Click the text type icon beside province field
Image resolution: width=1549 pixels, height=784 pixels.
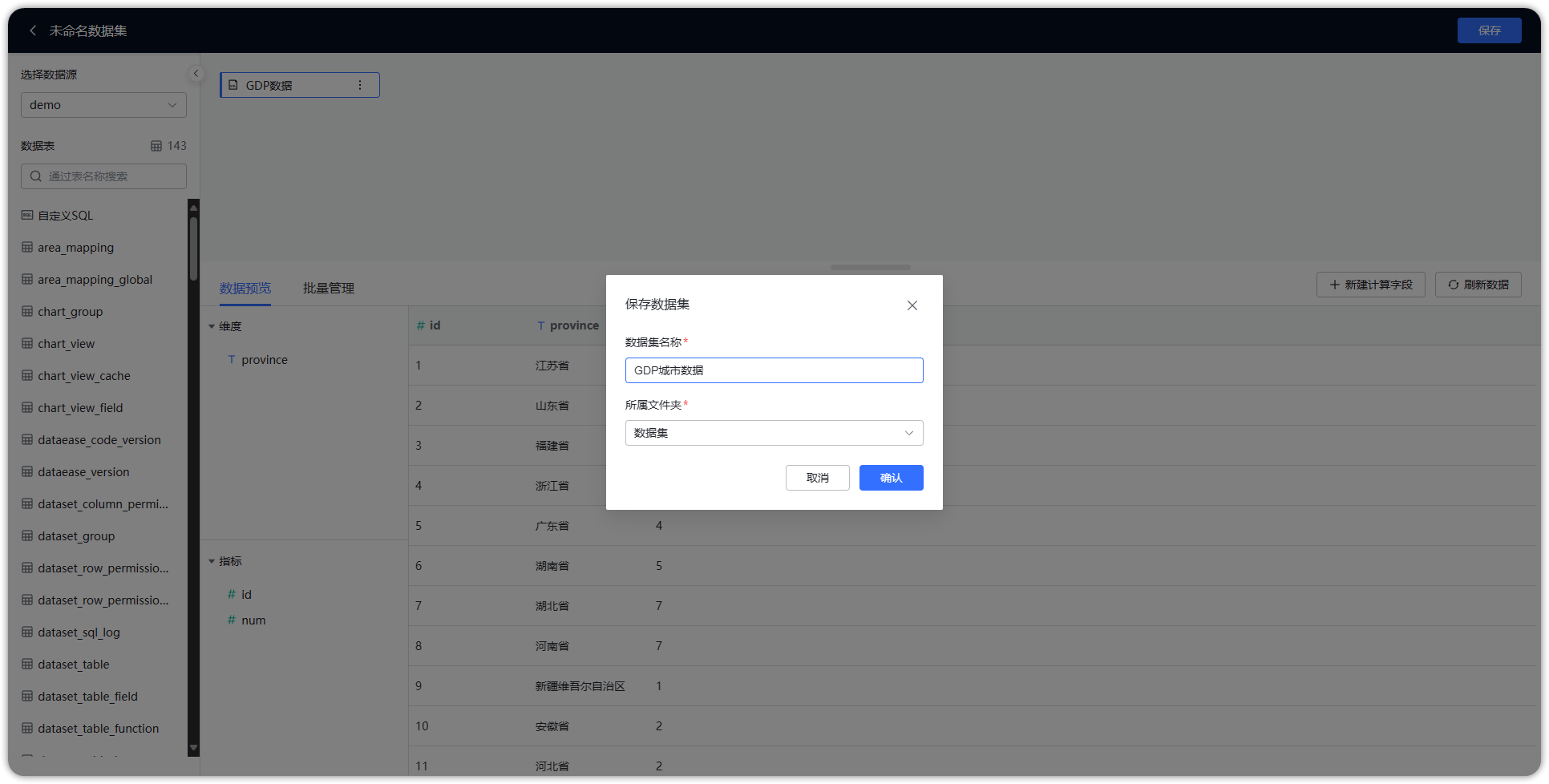click(x=232, y=360)
